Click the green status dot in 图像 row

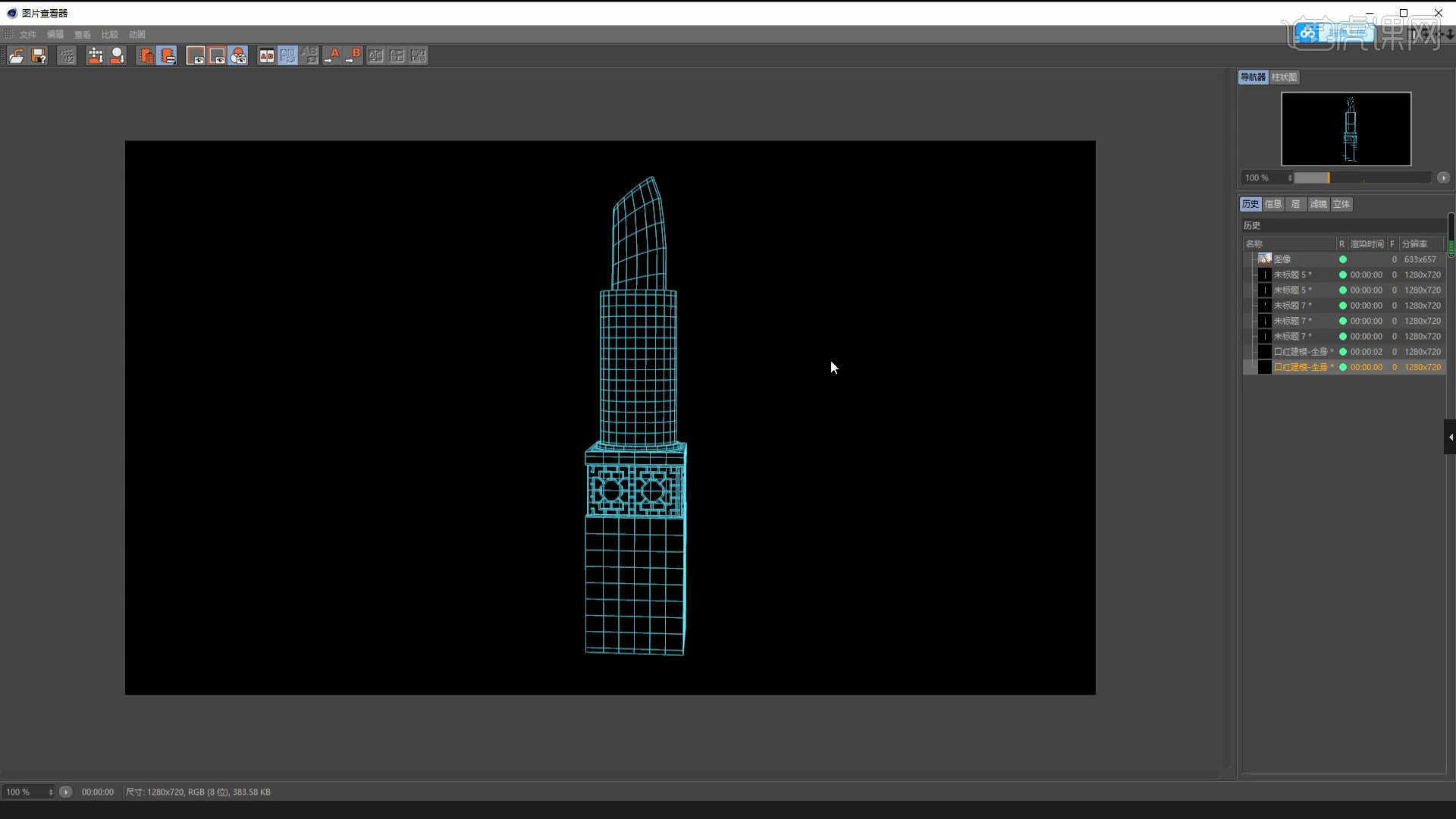click(1343, 259)
